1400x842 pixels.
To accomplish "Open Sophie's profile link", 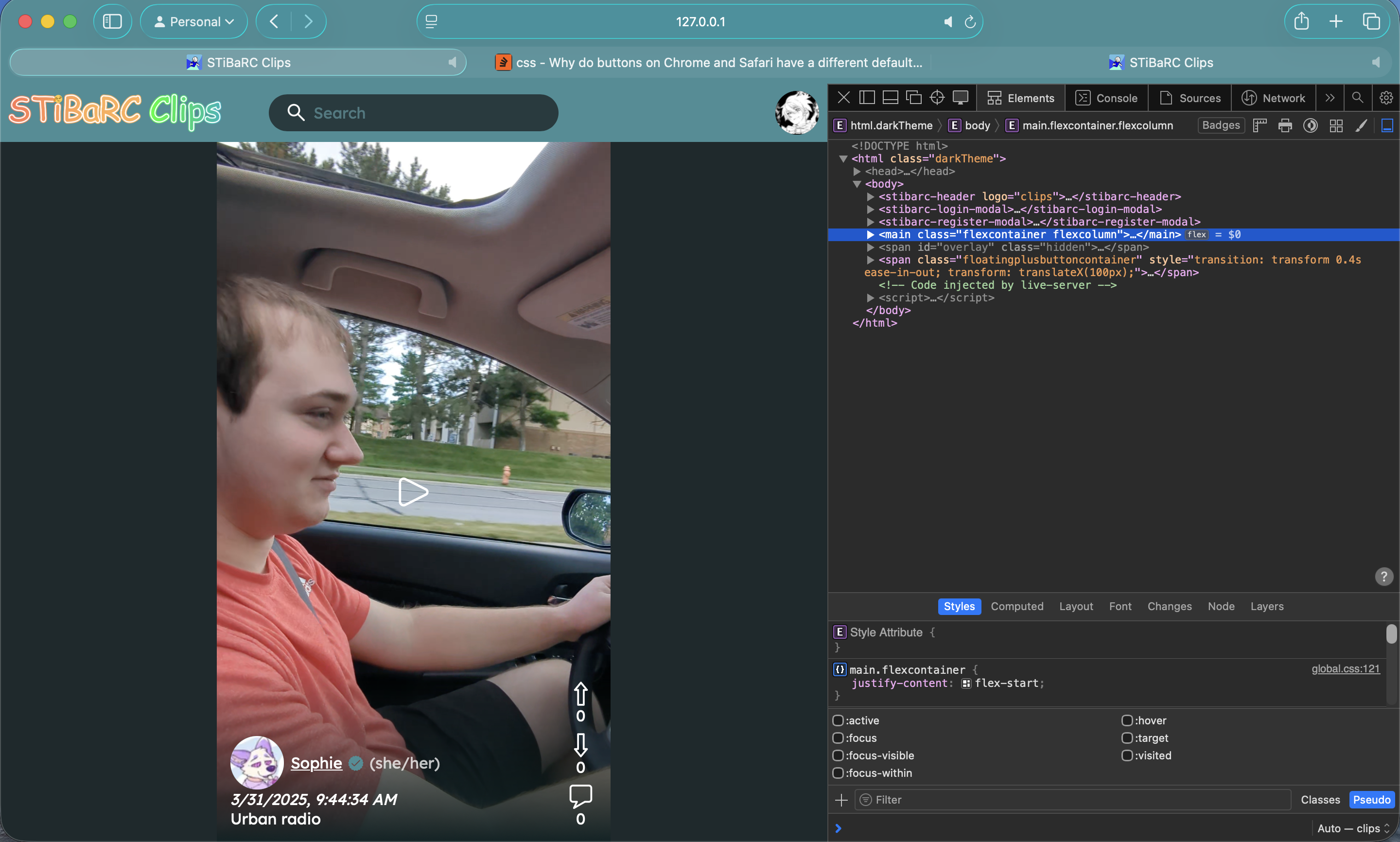I will (316, 763).
